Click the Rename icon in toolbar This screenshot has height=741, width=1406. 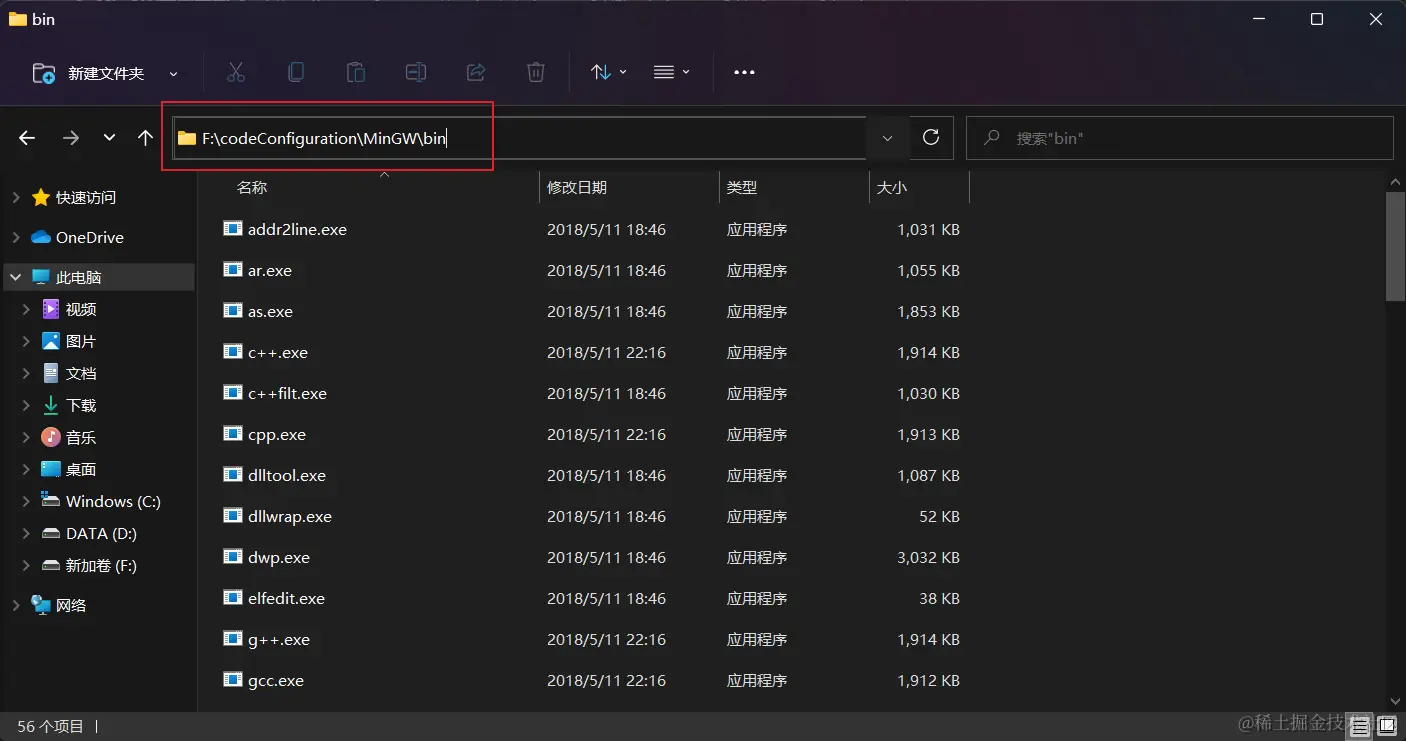click(416, 72)
